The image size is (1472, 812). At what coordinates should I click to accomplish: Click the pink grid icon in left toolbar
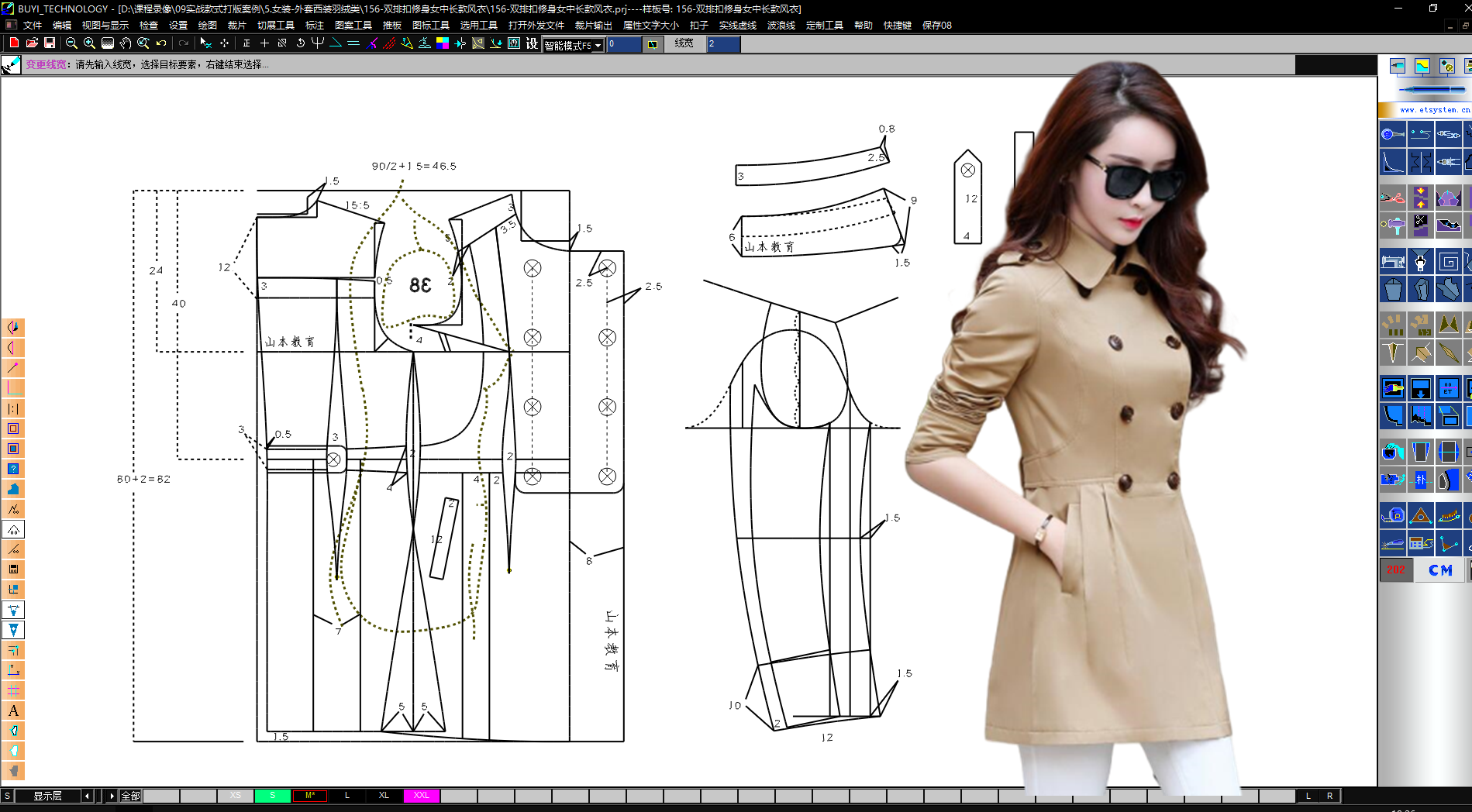tap(13, 690)
